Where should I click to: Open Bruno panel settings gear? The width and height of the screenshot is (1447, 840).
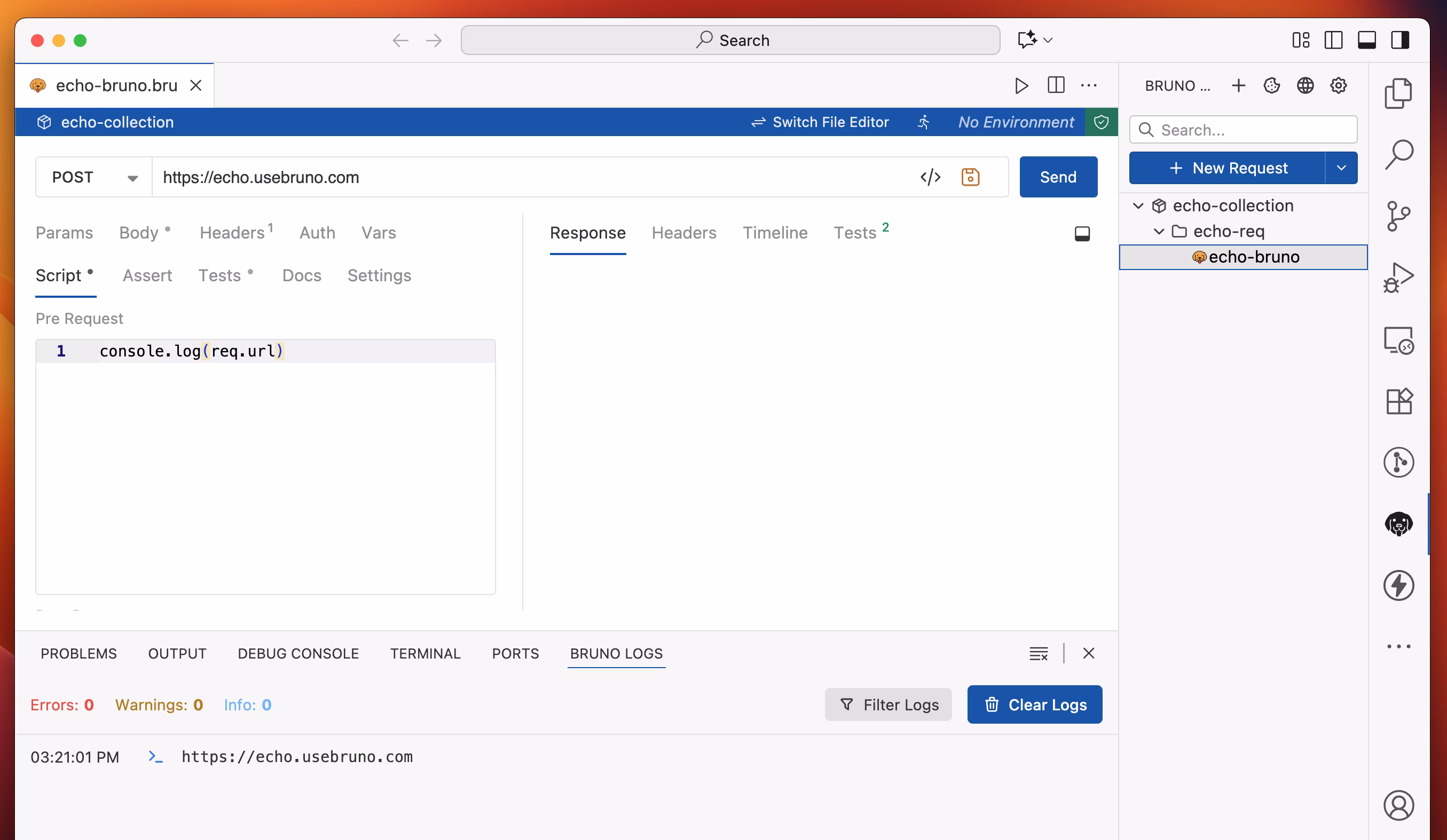(1339, 85)
